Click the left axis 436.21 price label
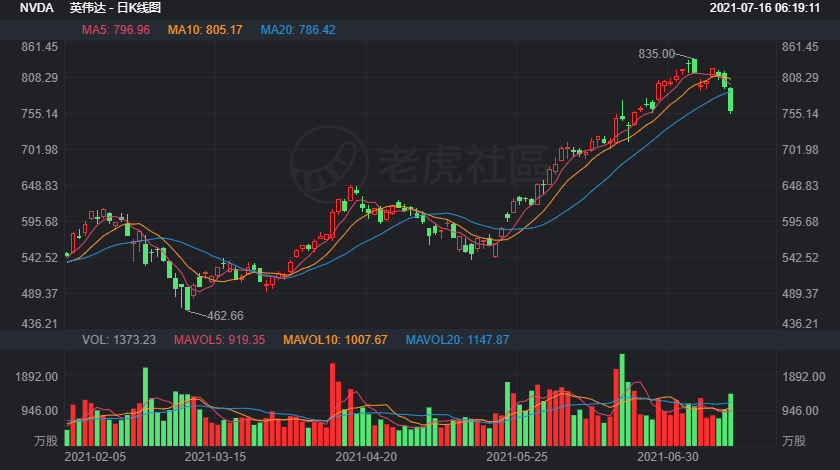840x470 pixels. [x=40, y=323]
